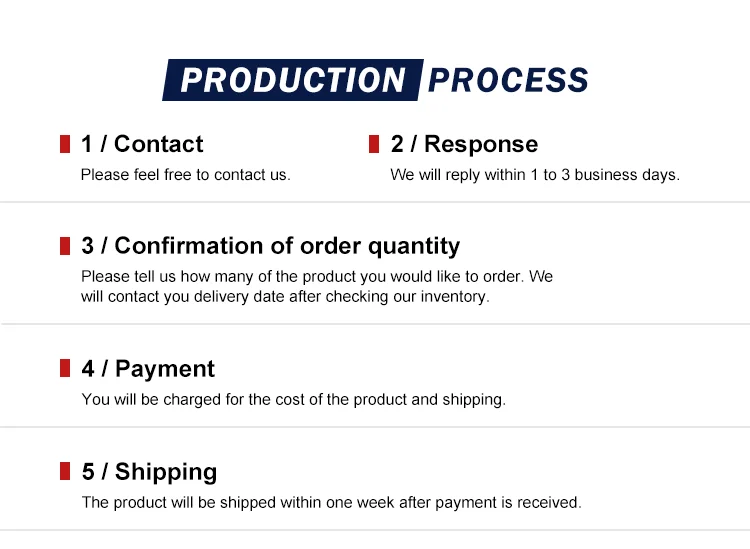Screen dimensions: 750x549
Task: Click the divider line below Payment section
Action: (375, 427)
